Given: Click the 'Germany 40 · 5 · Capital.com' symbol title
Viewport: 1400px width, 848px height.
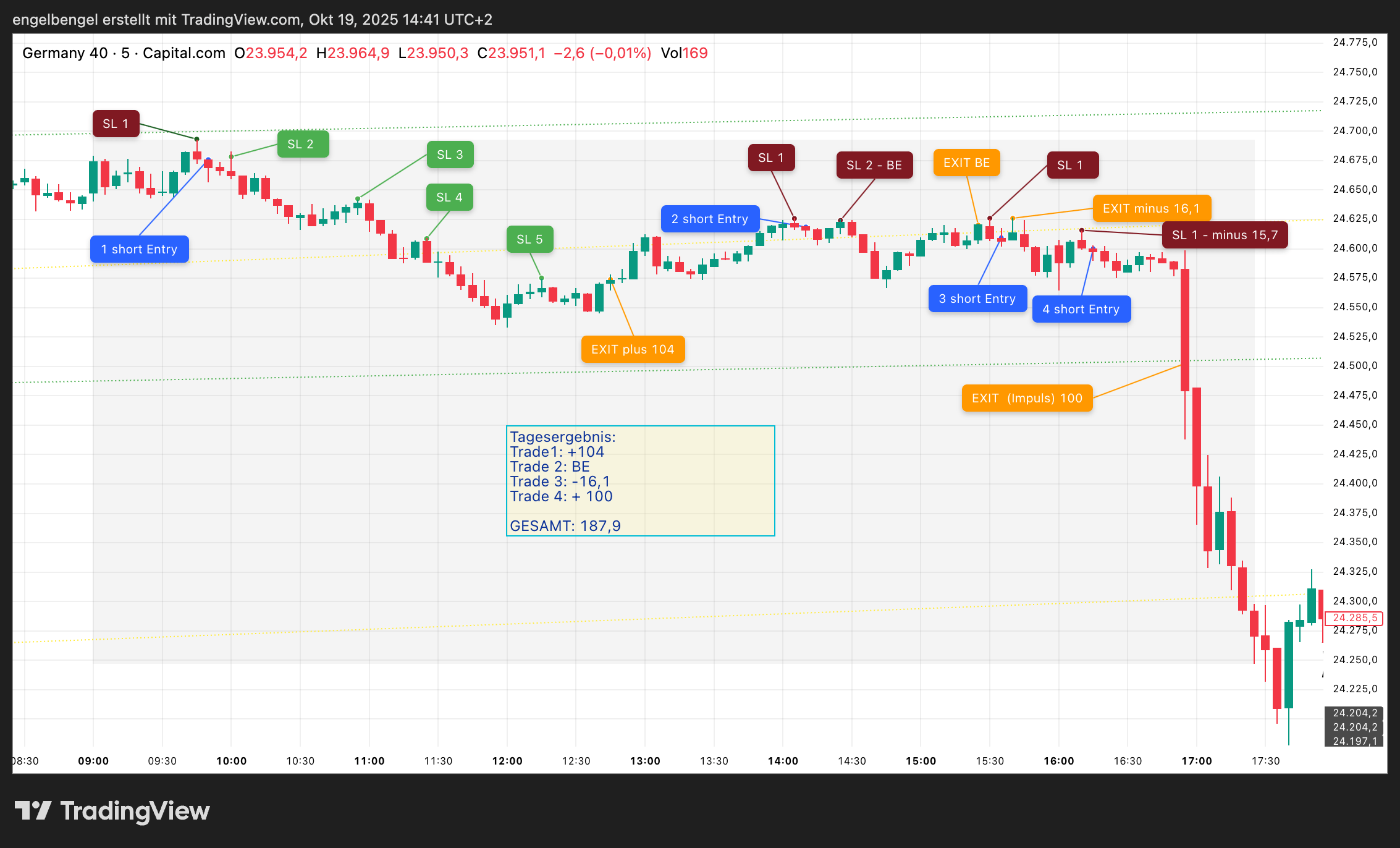Looking at the screenshot, I should (124, 53).
